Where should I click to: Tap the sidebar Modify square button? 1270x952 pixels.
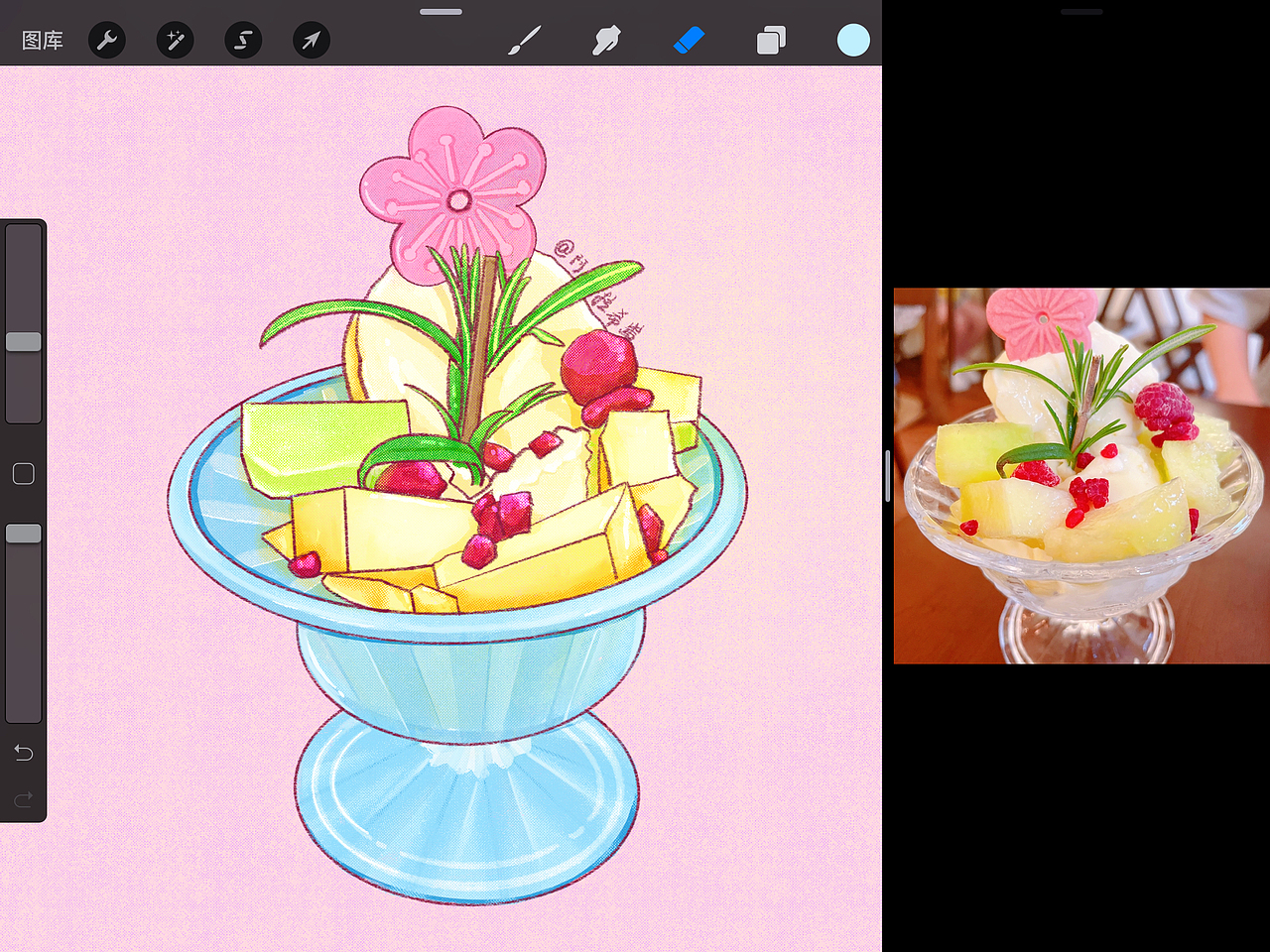[x=23, y=473]
